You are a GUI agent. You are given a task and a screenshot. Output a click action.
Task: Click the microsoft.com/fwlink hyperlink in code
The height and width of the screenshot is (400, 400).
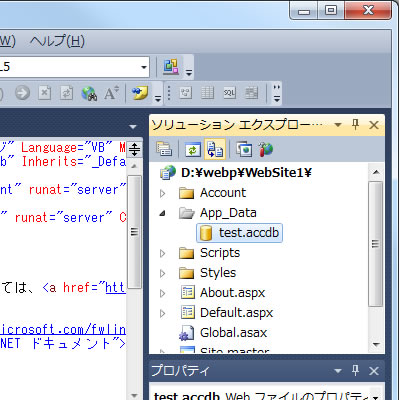[63, 329]
